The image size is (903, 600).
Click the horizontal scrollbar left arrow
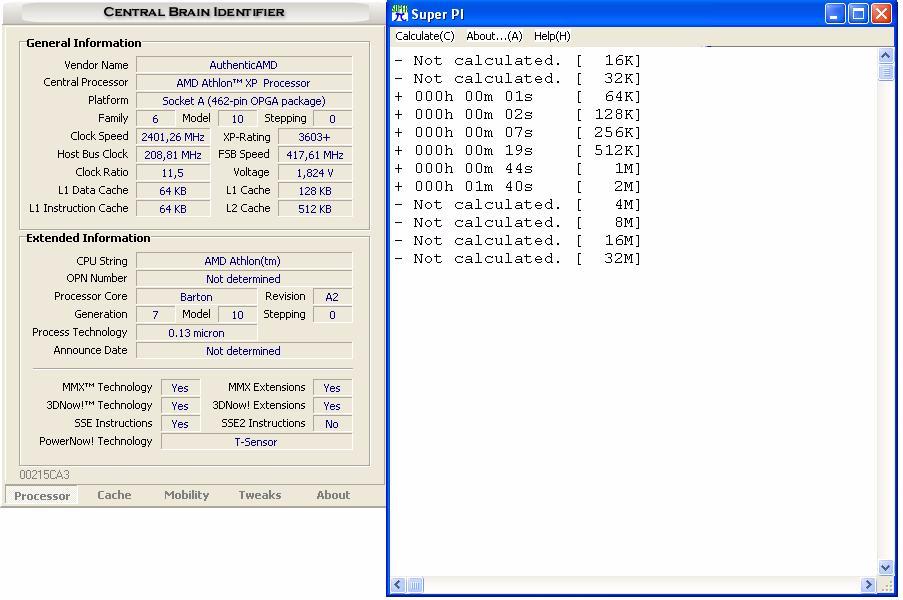(398, 585)
